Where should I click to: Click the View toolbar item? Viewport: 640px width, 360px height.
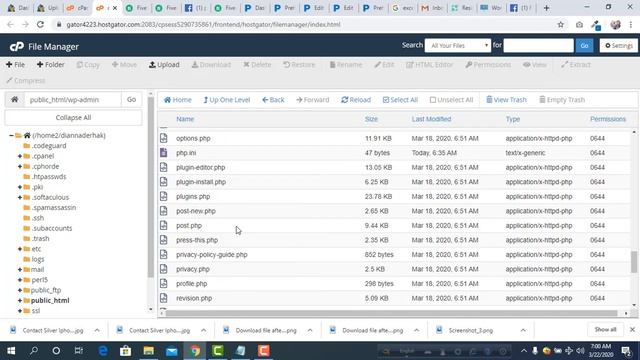pos(535,64)
